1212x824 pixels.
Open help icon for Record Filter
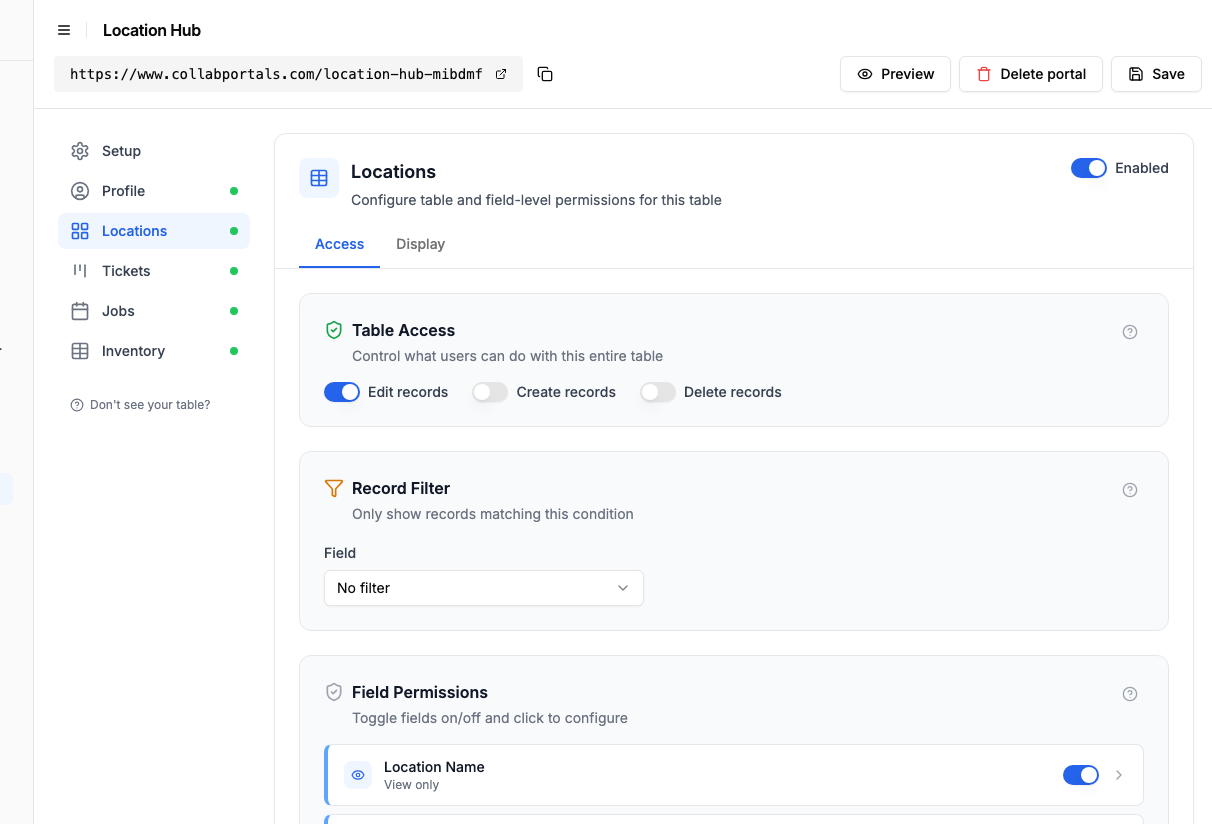click(1130, 490)
